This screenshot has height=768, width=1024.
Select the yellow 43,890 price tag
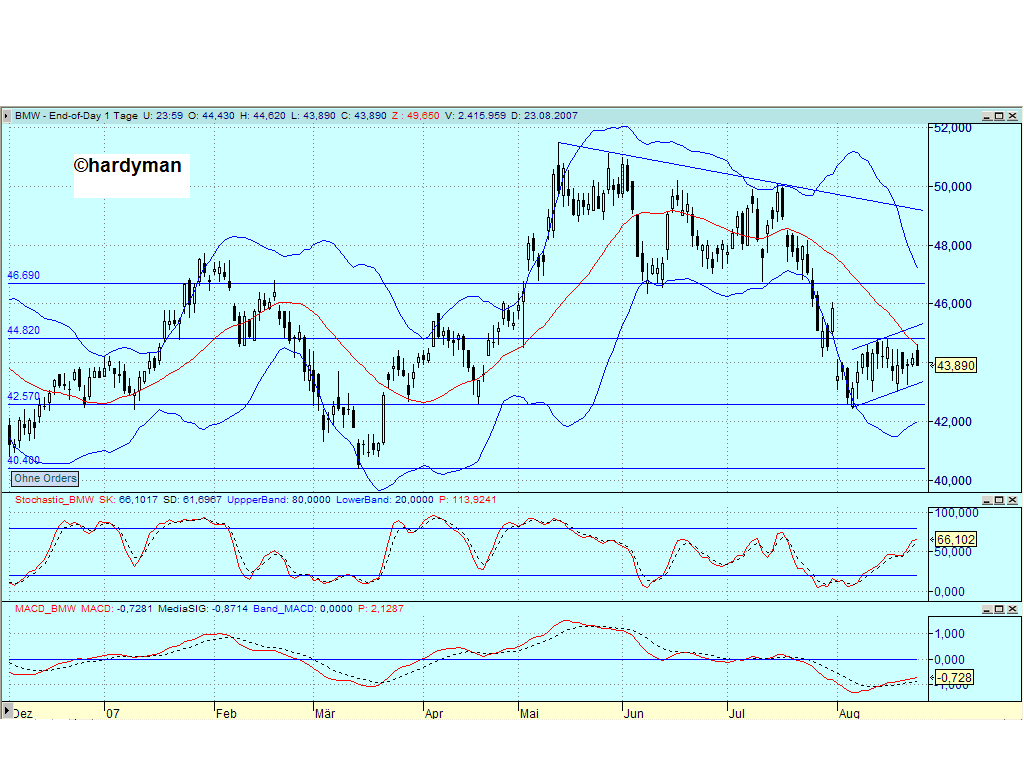point(955,365)
